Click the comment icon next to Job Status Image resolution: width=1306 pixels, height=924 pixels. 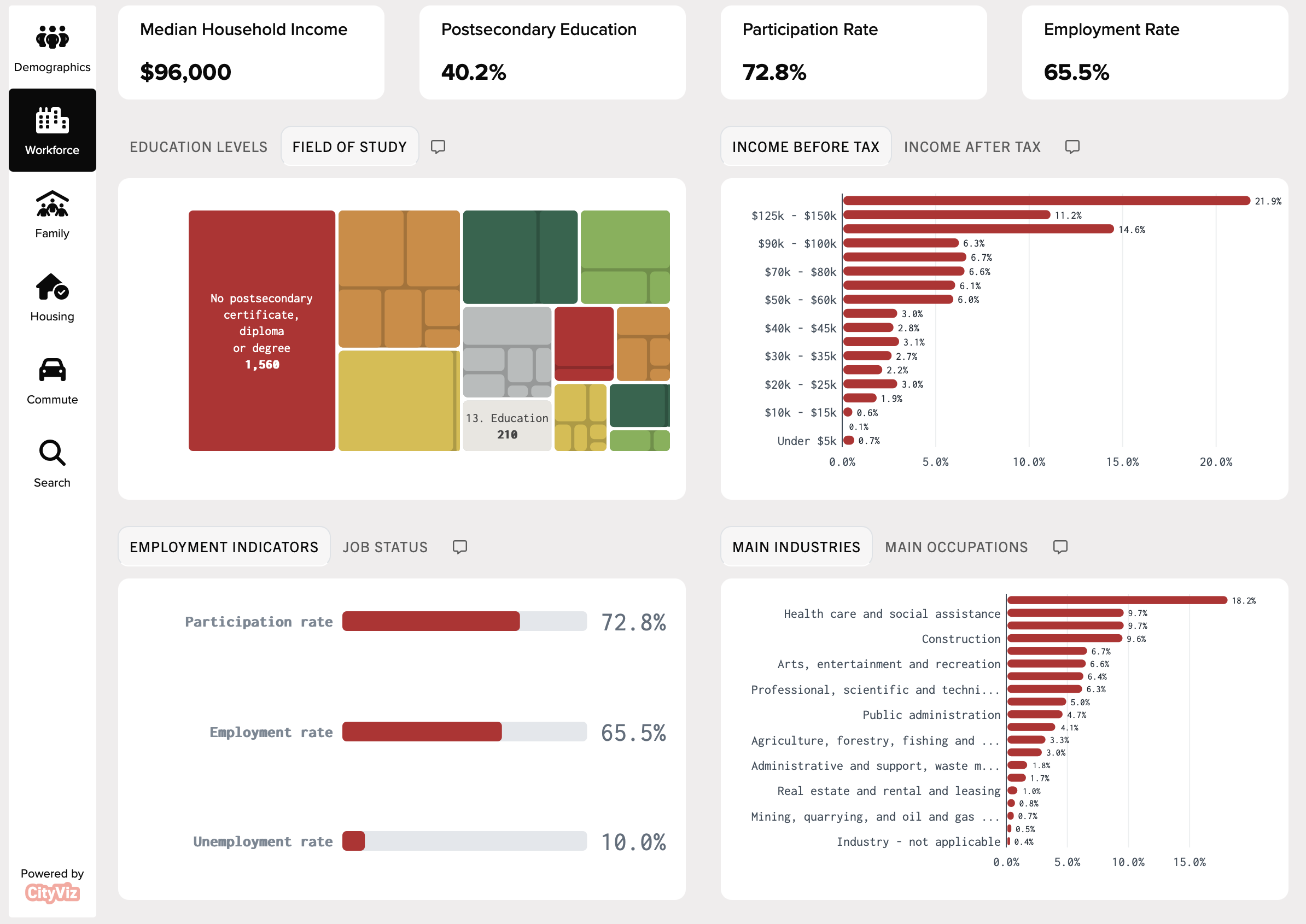pyautogui.click(x=460, y=546)
